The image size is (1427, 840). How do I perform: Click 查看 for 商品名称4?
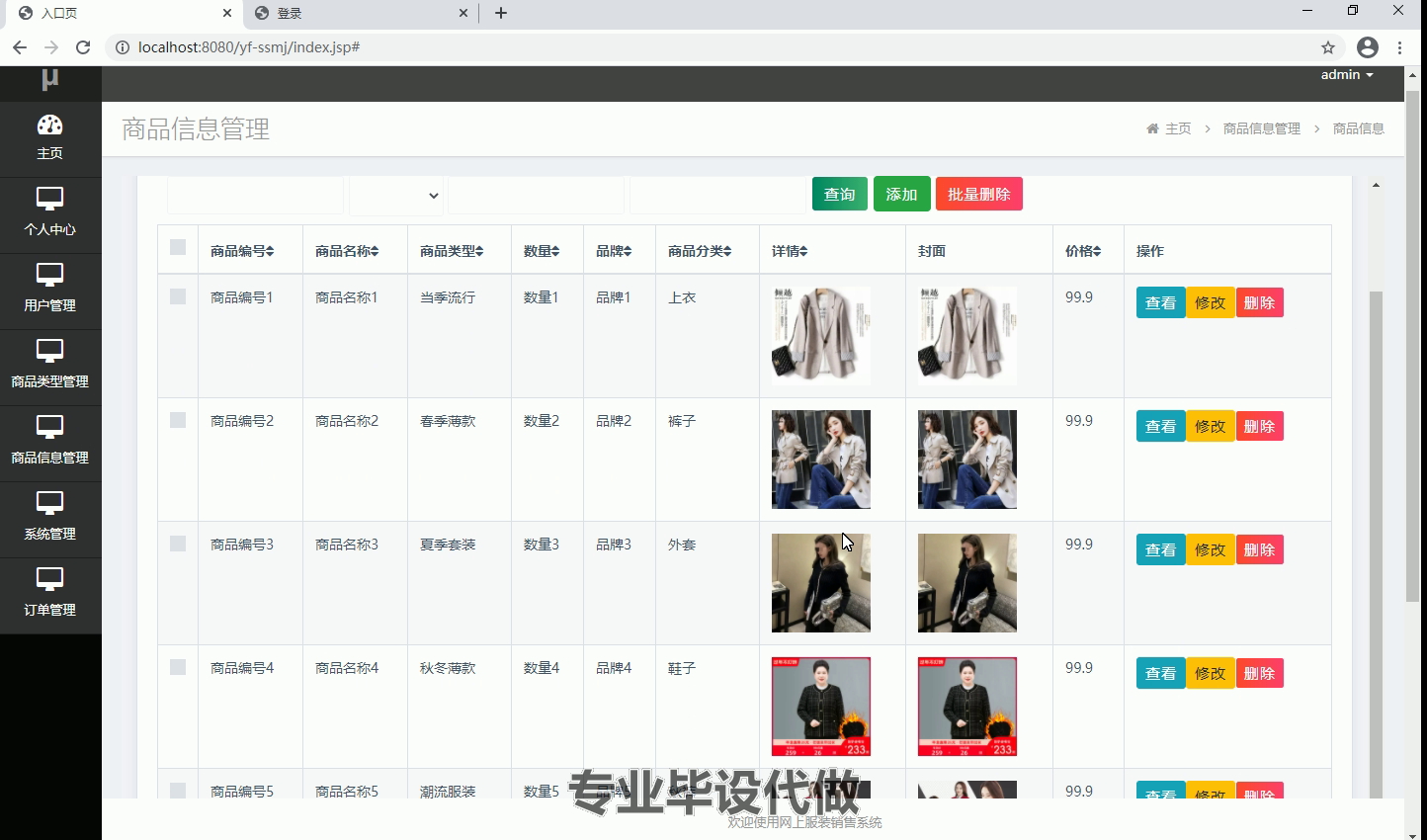1161,673
